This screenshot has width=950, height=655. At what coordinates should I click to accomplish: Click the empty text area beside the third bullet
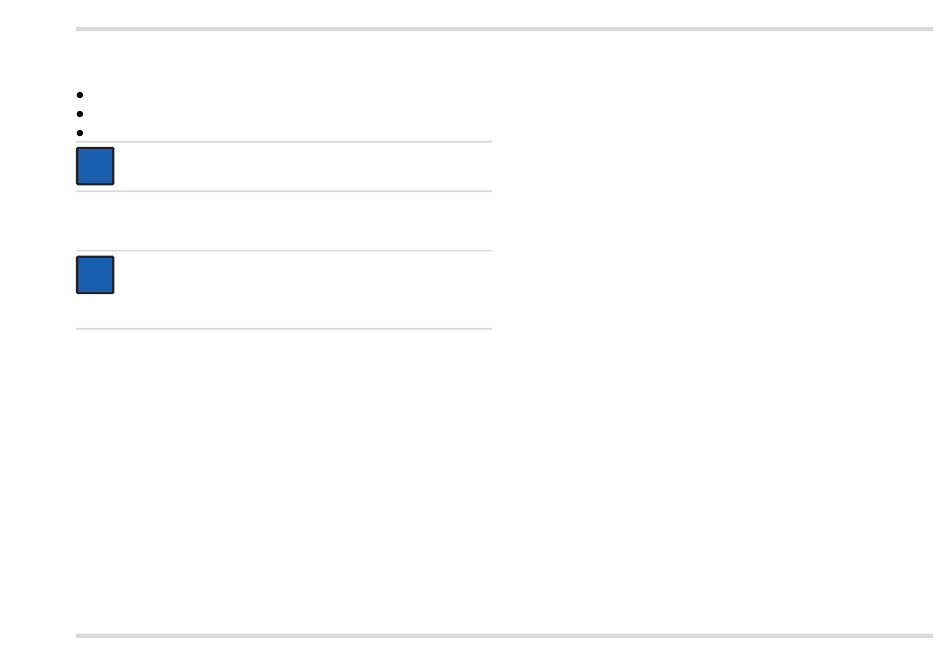click(288, 133)
